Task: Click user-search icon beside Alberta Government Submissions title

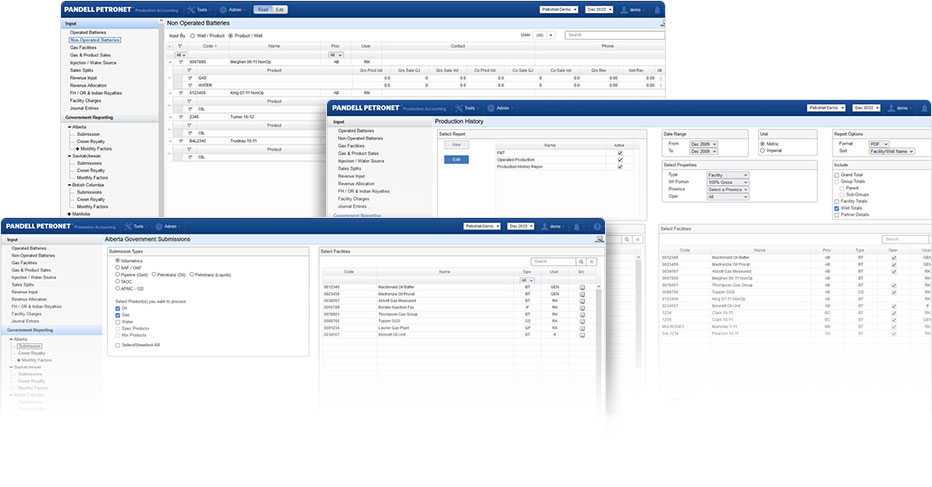Action: coord(599,239)
